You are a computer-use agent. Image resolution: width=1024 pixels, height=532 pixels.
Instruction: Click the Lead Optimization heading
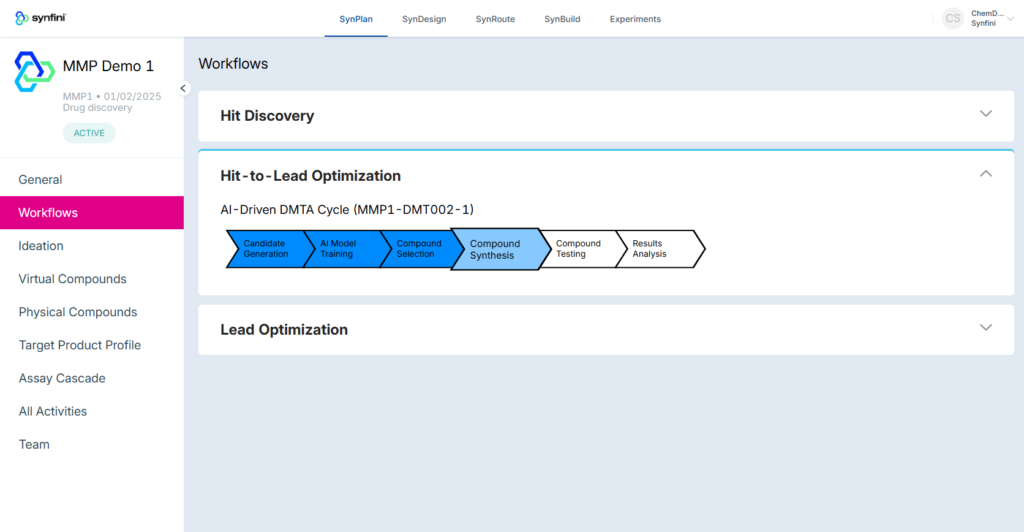point(283,330)
